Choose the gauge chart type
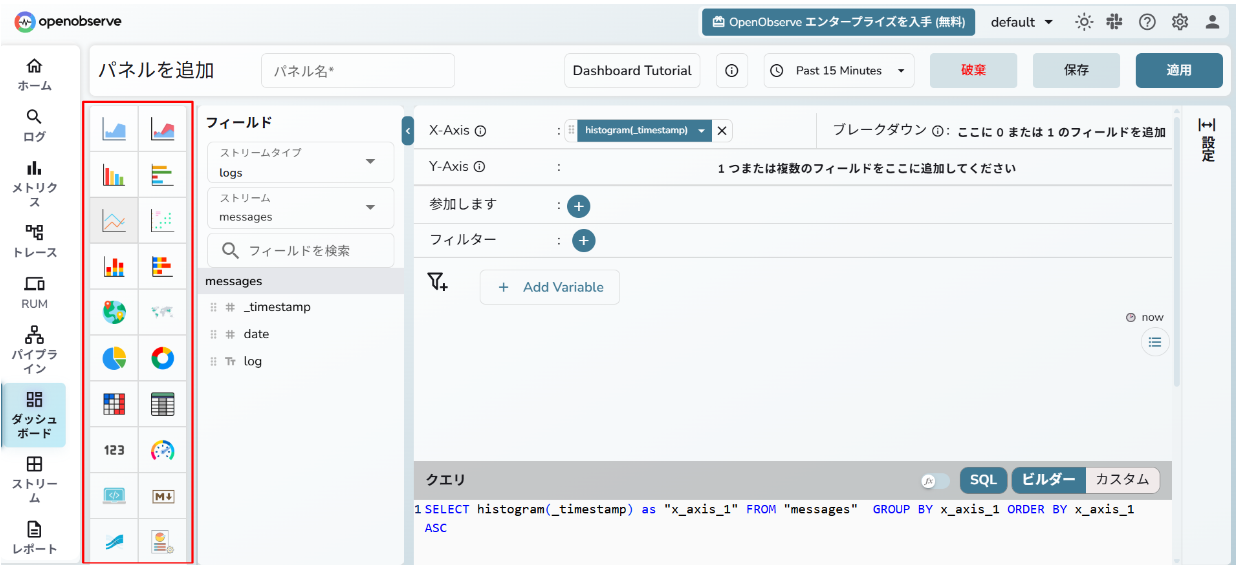Screen dimensions: 1237x565 (162, 450)
